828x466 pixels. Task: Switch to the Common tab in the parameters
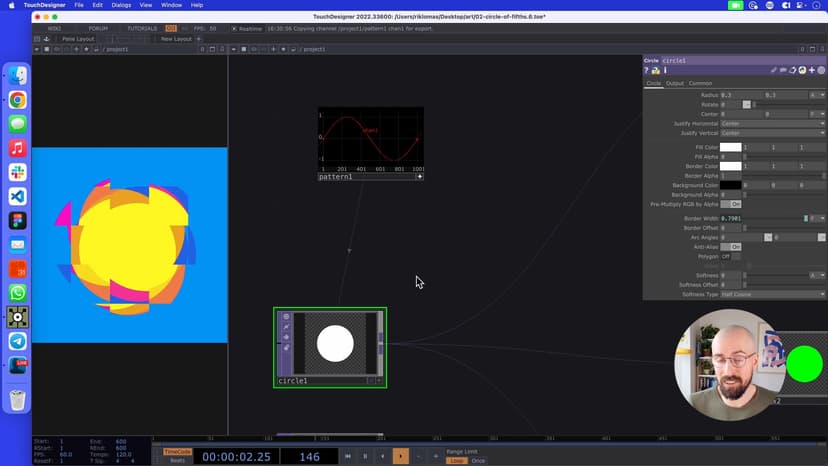[x=700, y=83]
